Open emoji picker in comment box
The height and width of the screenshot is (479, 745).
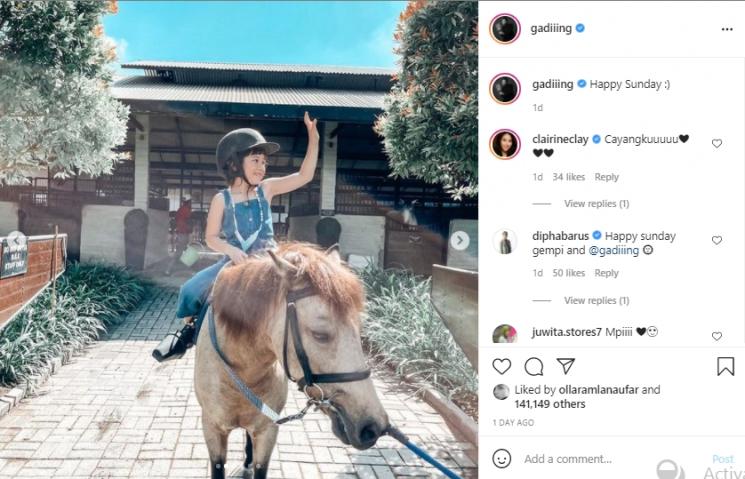click(x=502, y=459)
